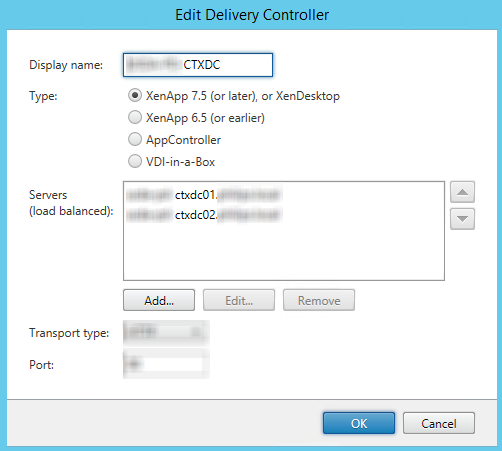
Task: Pick the VDI-in-a-Box controller type
Action: [135, 161]
